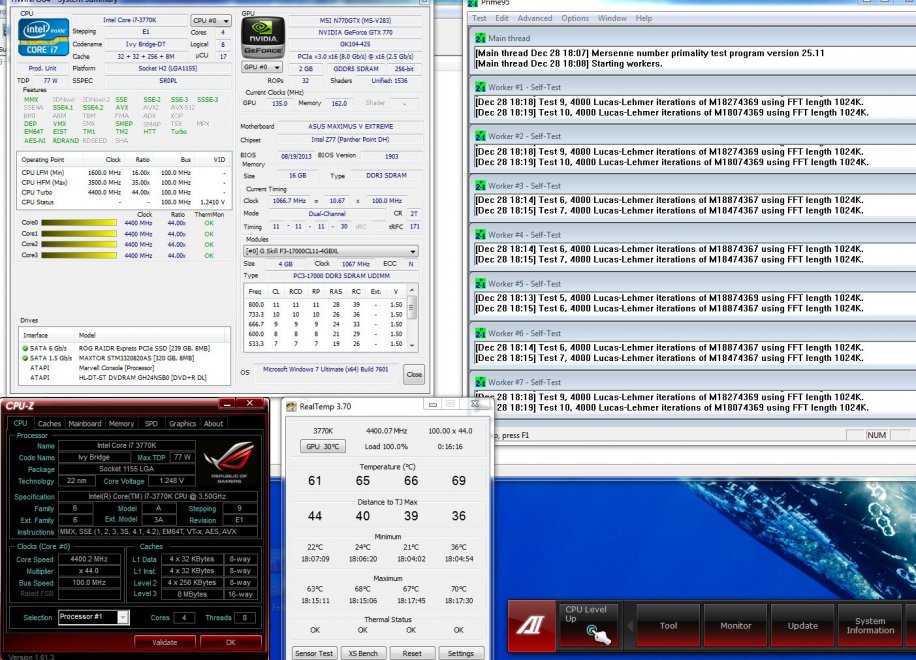The width and height of the screenshot is (916, 660).
Task: Click the Worker #1 Self-Test window icon
Action: tap(480, 87)
